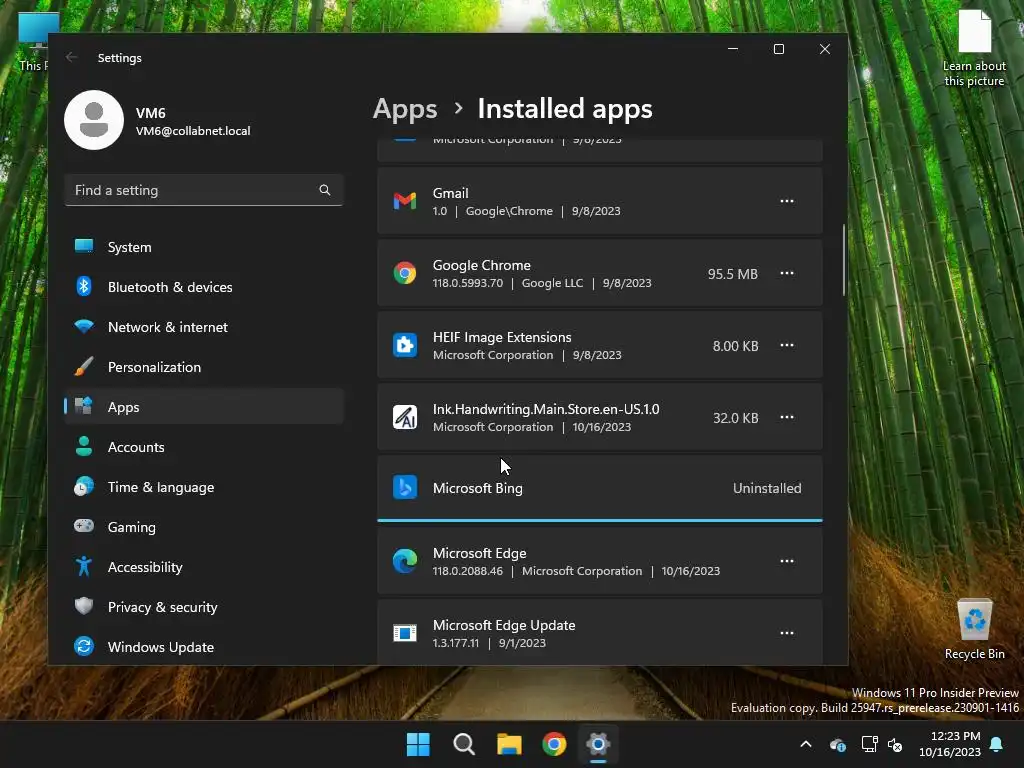
Task: Open Accounts settings page
Action: pos(204,447)
